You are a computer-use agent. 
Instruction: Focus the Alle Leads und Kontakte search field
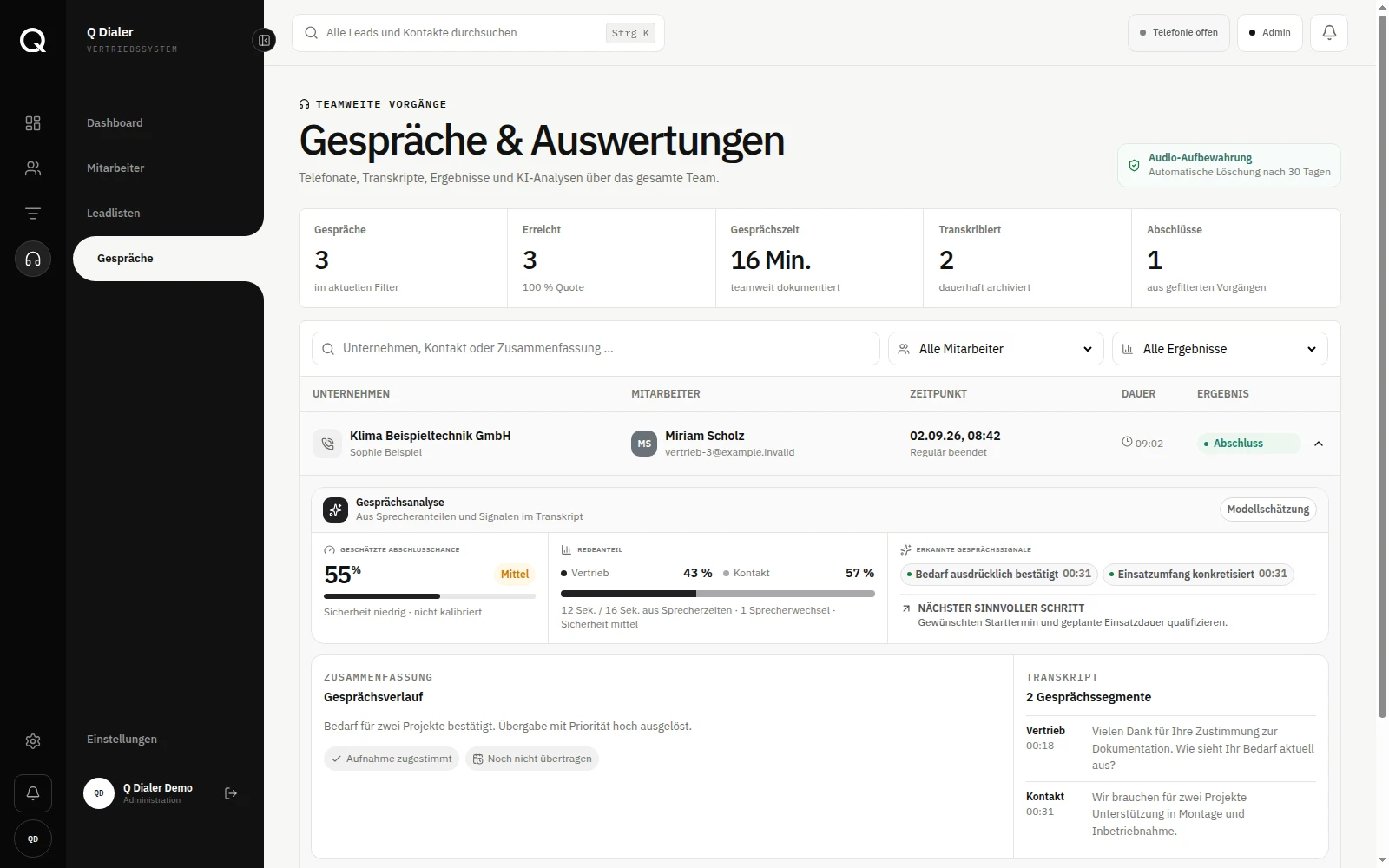(478, 33)
